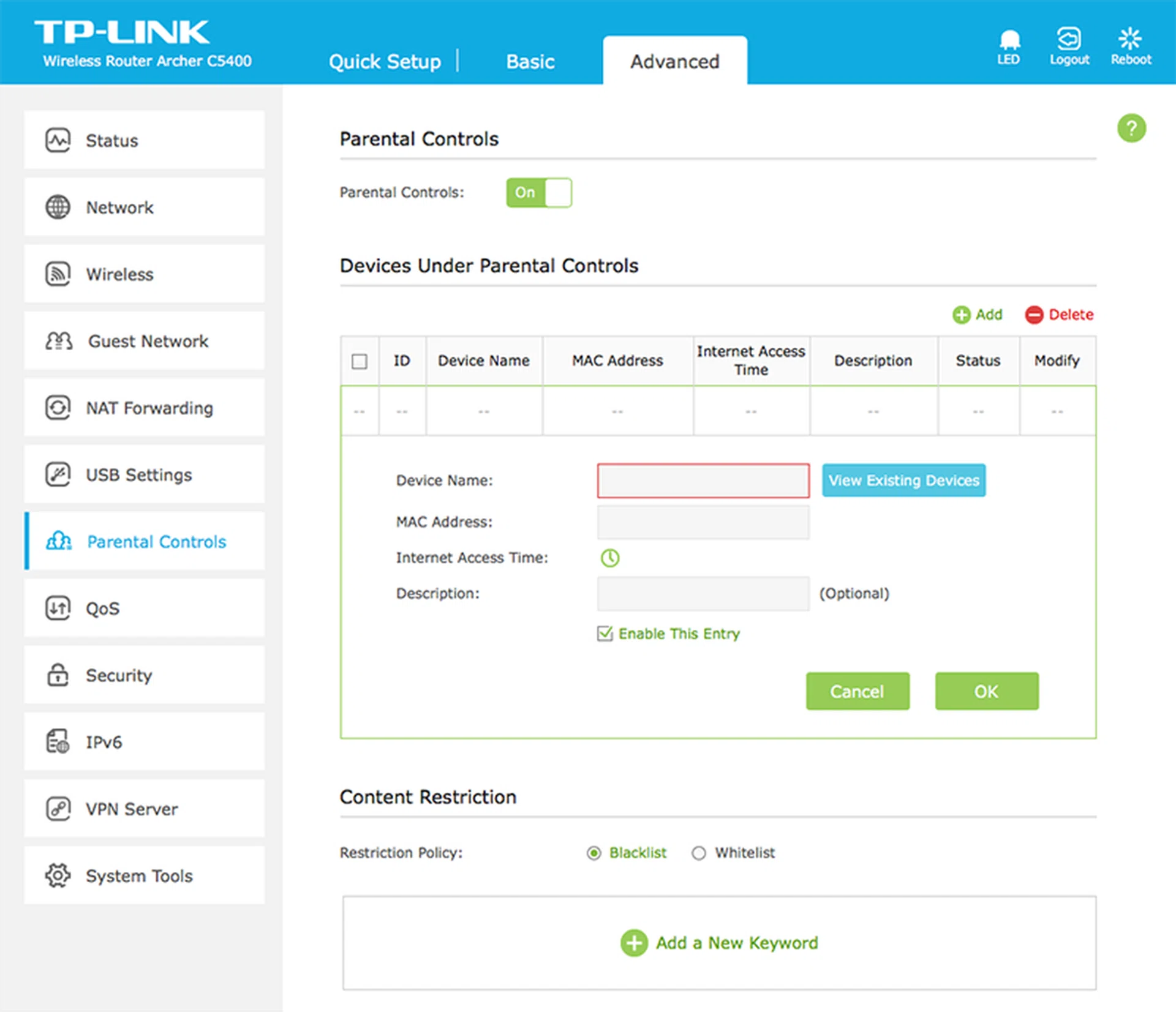Select the Blacklist radio button
This screenshot has width=1176, height=1012.
coord(594,853)
